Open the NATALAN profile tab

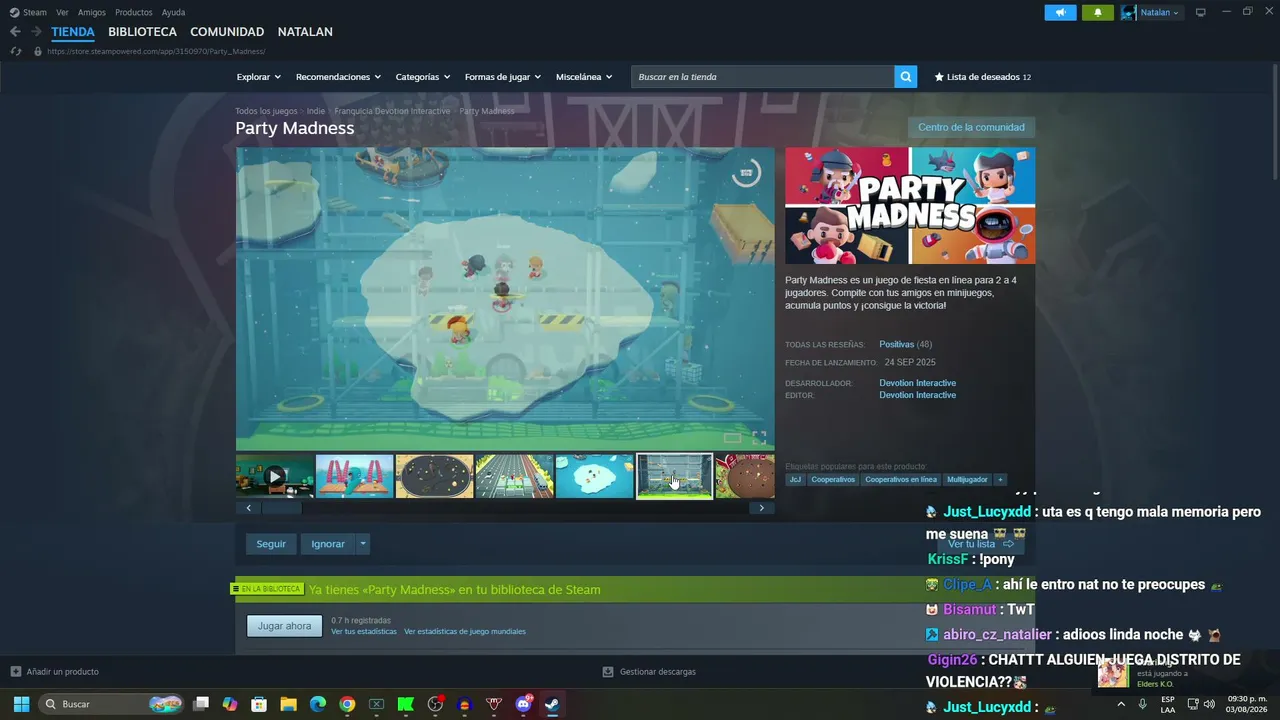click(x=305, y=32)
